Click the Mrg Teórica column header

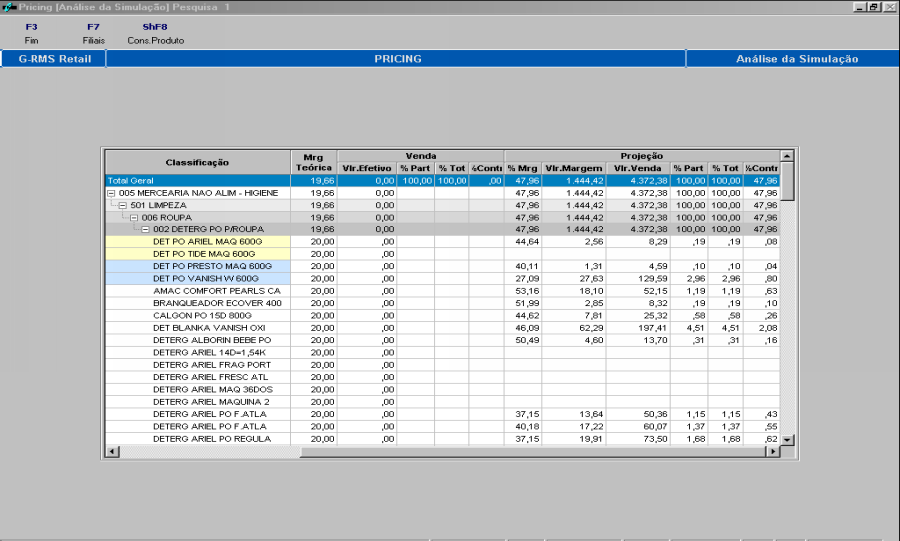coord(314,162)
